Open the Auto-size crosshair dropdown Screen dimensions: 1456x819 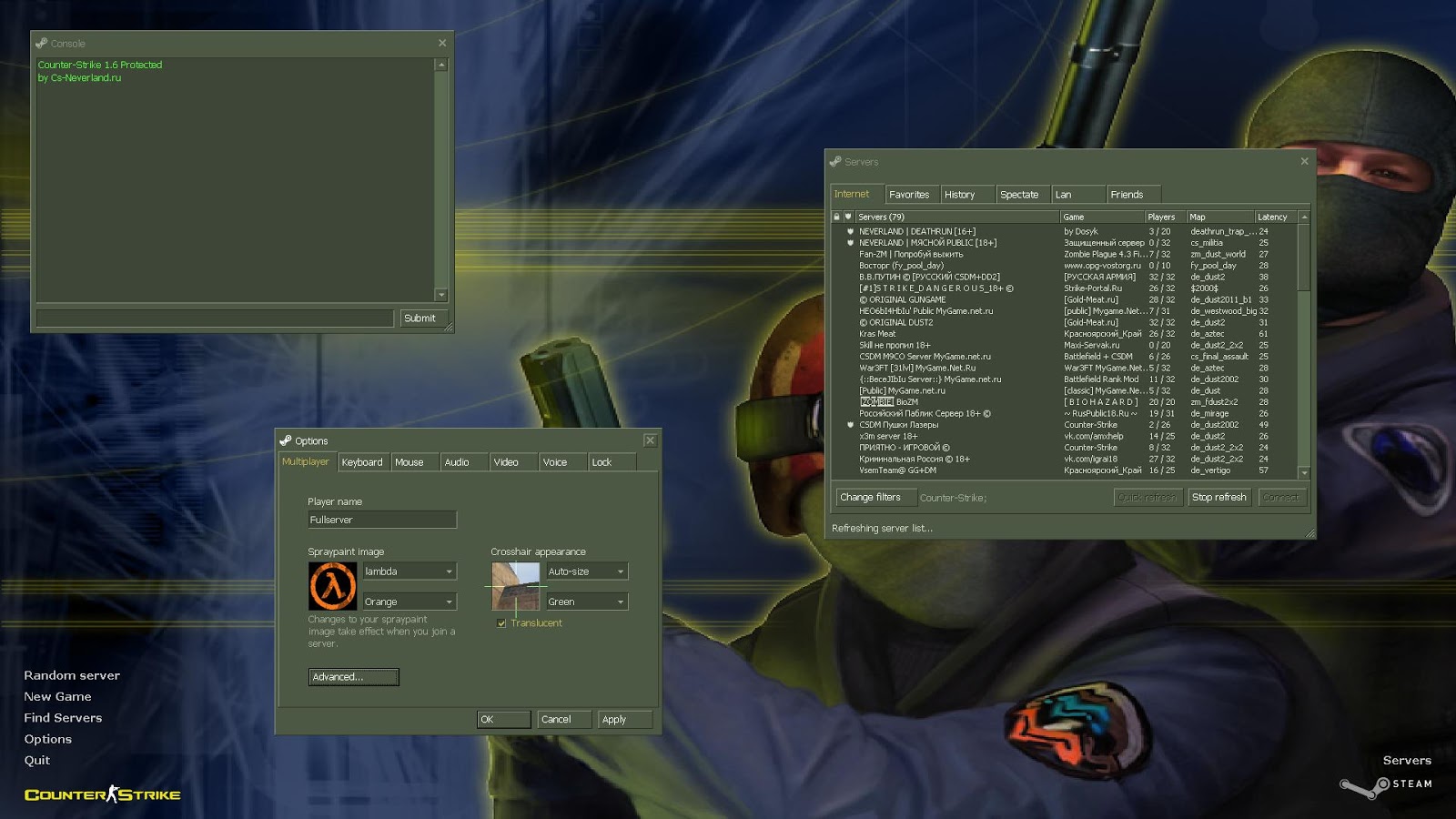tap(587, 571)
